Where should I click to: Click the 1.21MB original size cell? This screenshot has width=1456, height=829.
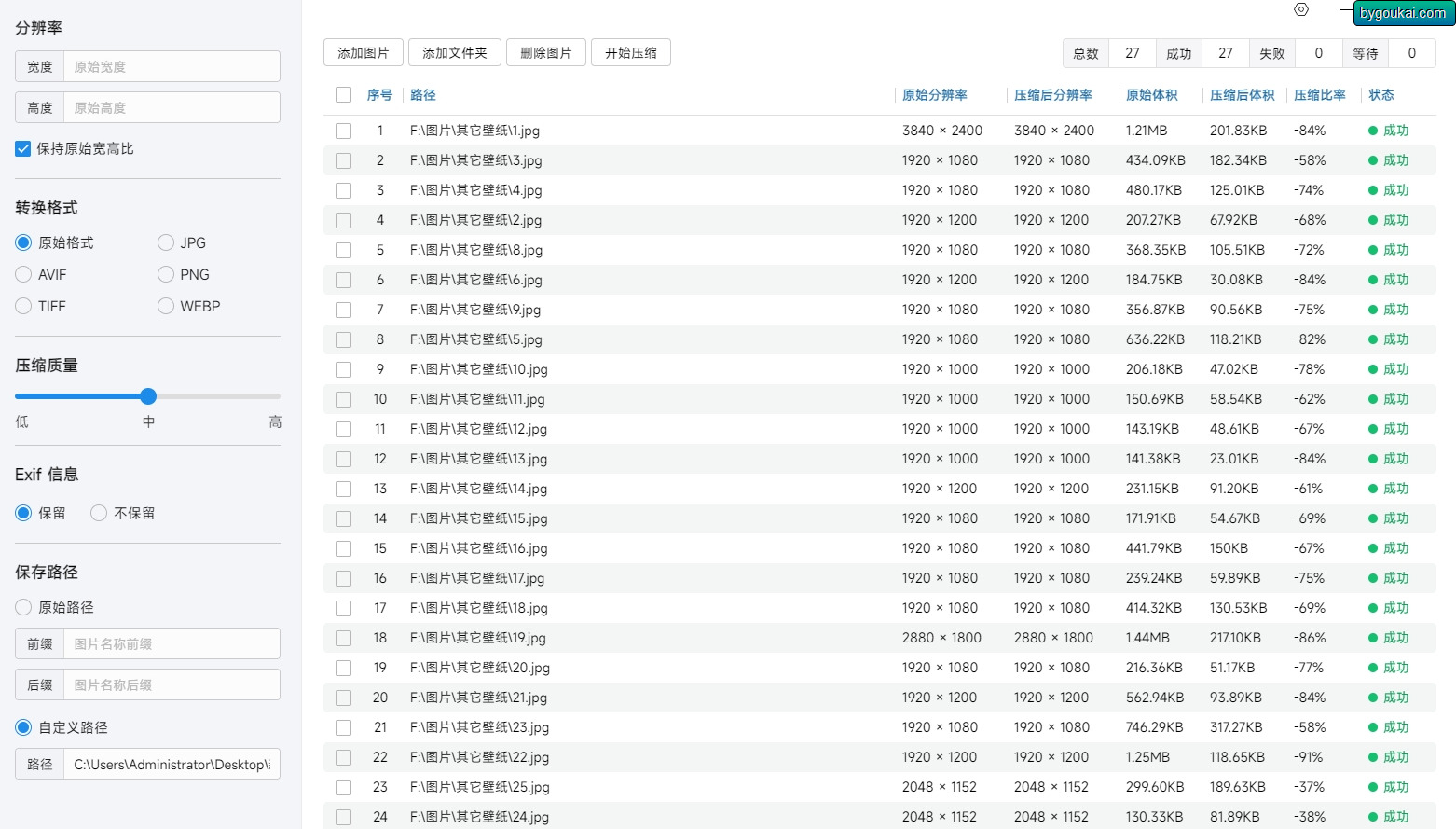point(1147,131)
